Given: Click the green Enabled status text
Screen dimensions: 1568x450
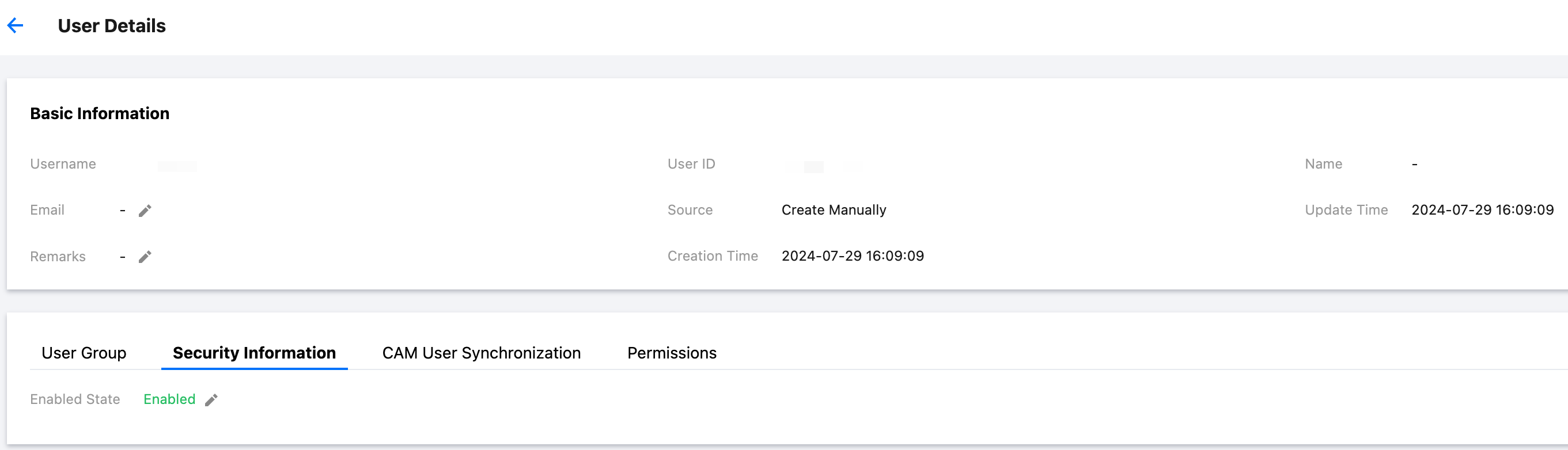Looking at the screenshot, I should (169, 399).
